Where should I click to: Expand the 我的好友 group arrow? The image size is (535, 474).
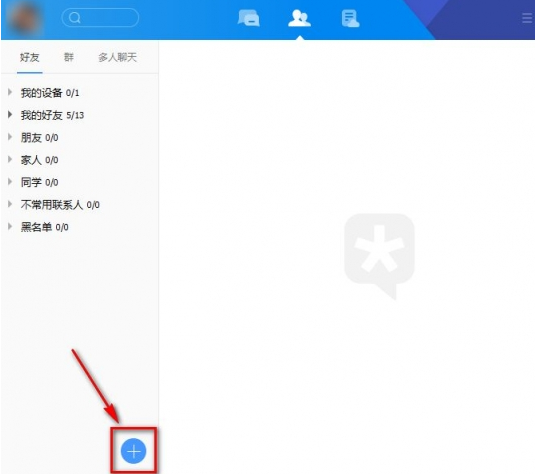coord(10,115)
